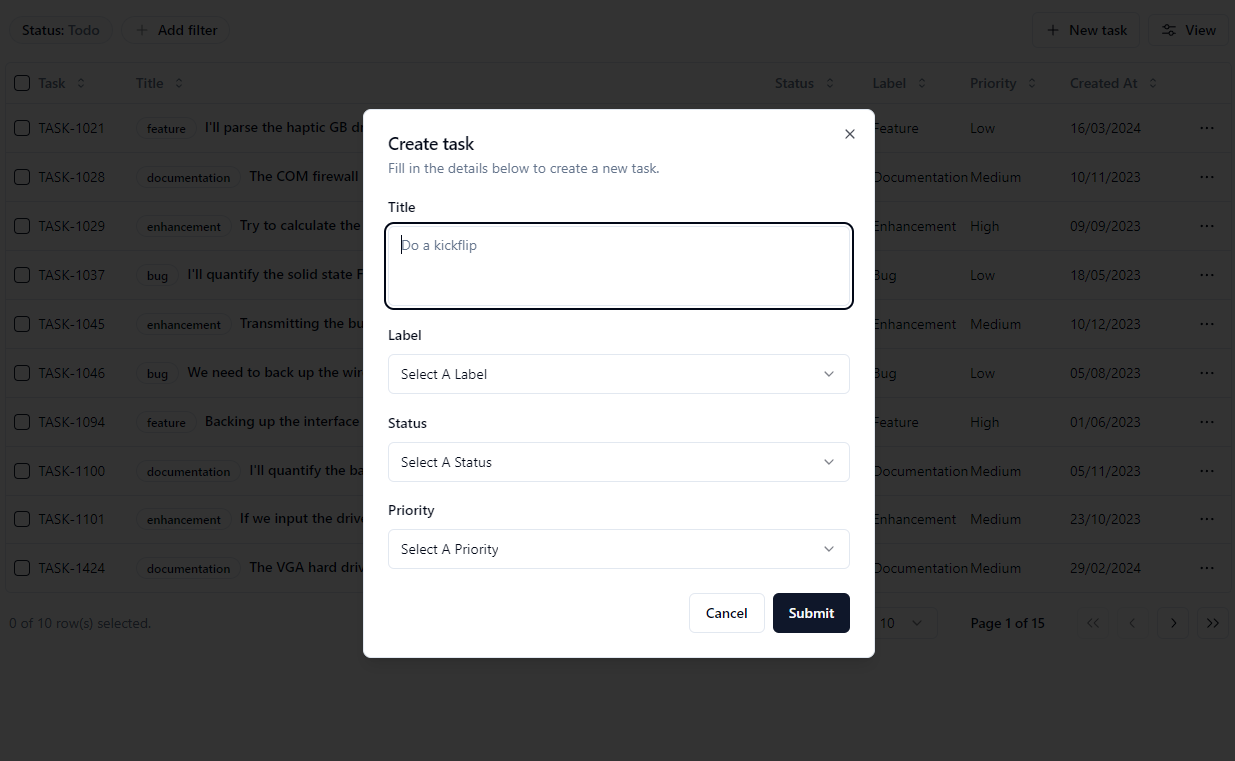
Task: Click the Add filter plus icon
Action: pyautogui.click(x=140, y=30)
